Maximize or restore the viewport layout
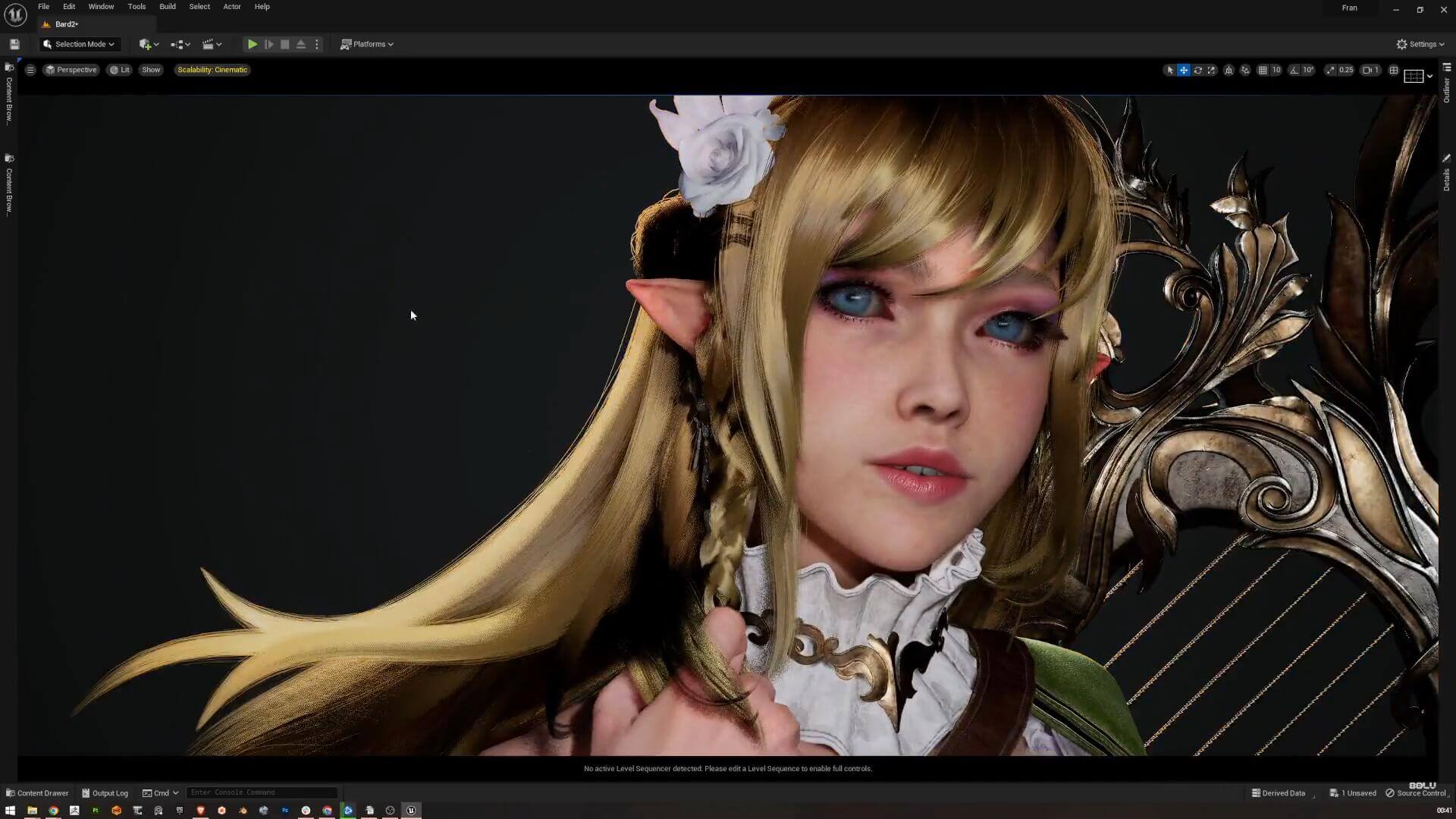The image size is (1456, 819). point(1393,70)
